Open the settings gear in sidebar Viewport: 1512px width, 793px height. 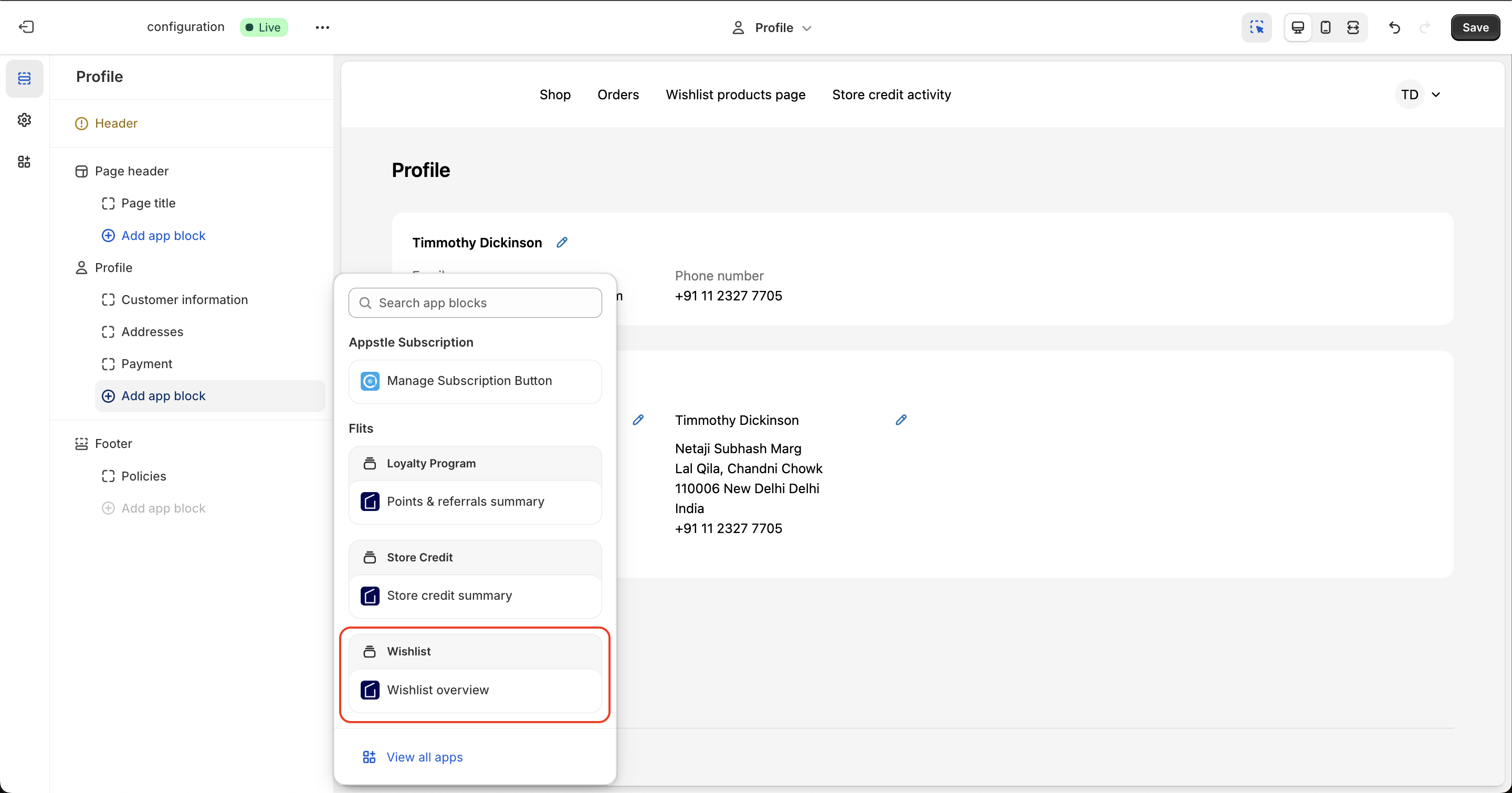click(x=24, y=120)
